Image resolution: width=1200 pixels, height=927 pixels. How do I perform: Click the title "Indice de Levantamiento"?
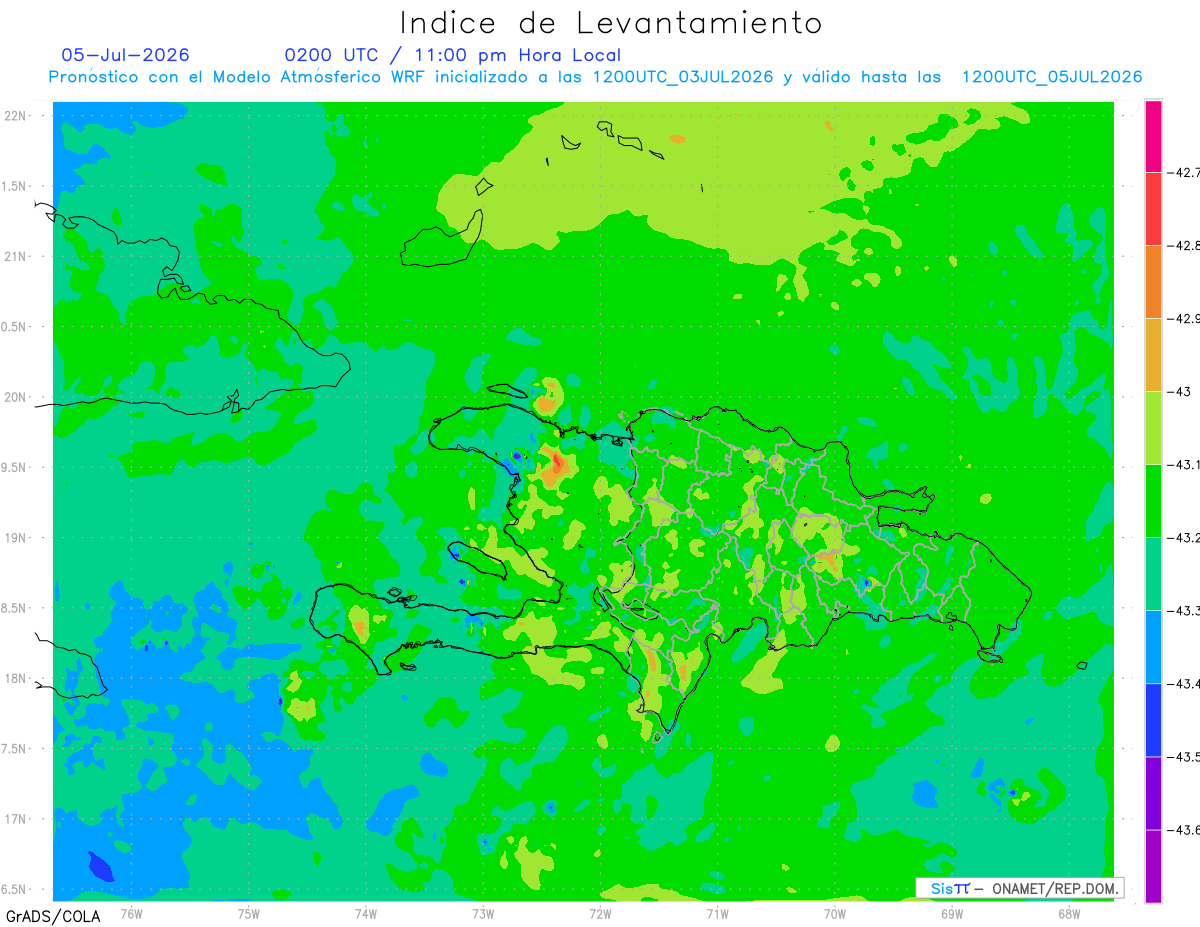(x=611, y=23)
